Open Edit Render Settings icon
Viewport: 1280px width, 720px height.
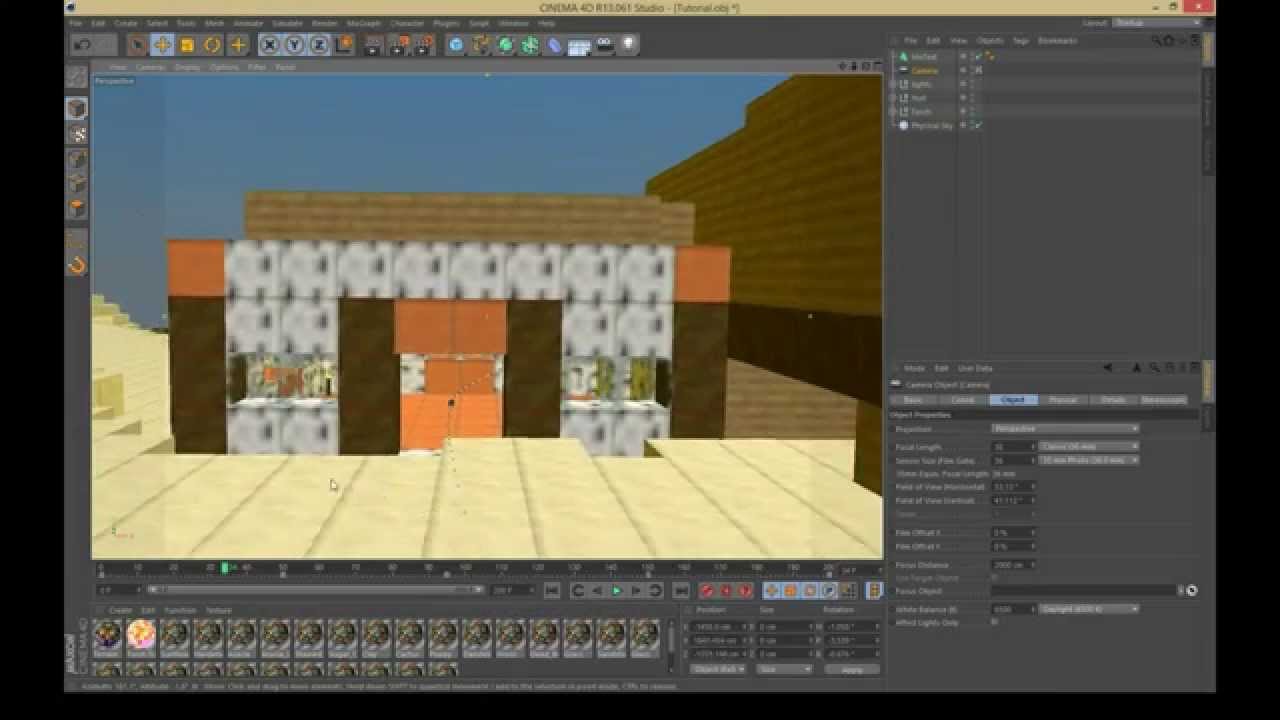424,45
